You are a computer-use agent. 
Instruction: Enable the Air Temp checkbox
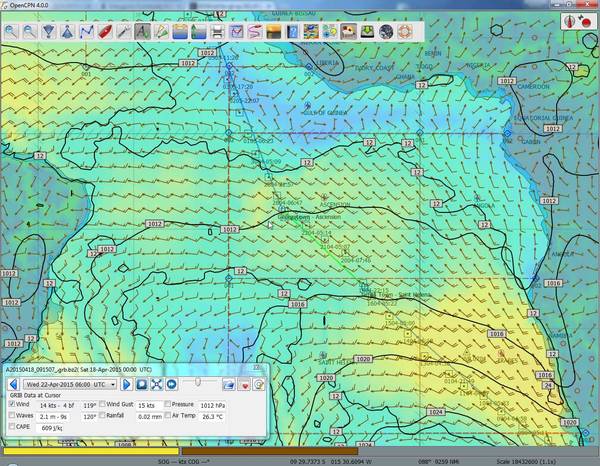coord(168,415)
